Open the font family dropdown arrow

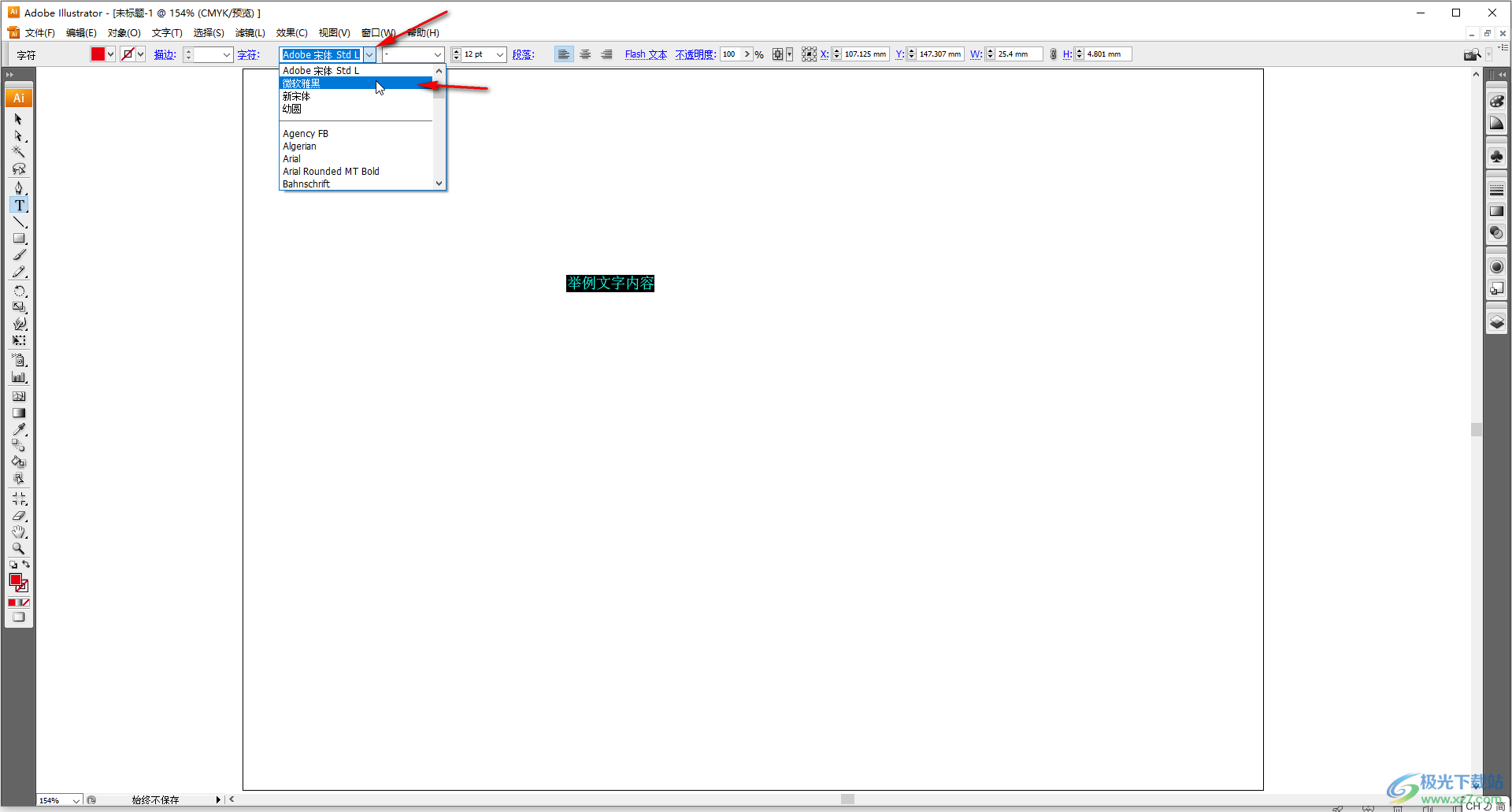pyautogui.click(x=369, y=54)
